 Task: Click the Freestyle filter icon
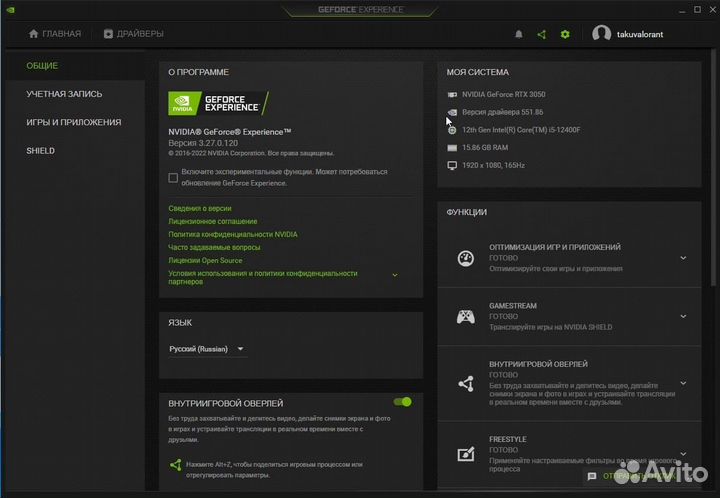(466, 454)
